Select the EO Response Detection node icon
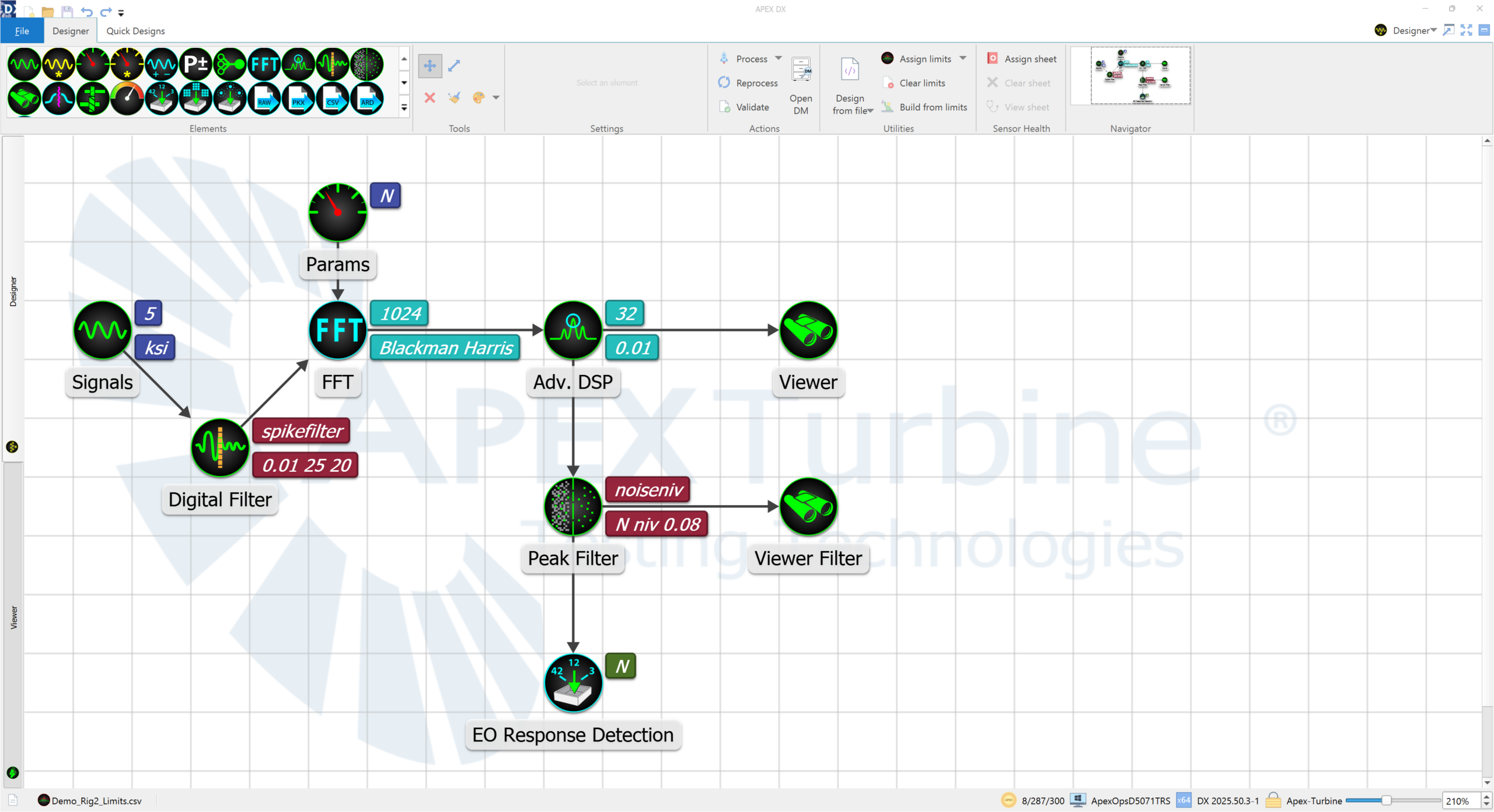 coord(573,682)
